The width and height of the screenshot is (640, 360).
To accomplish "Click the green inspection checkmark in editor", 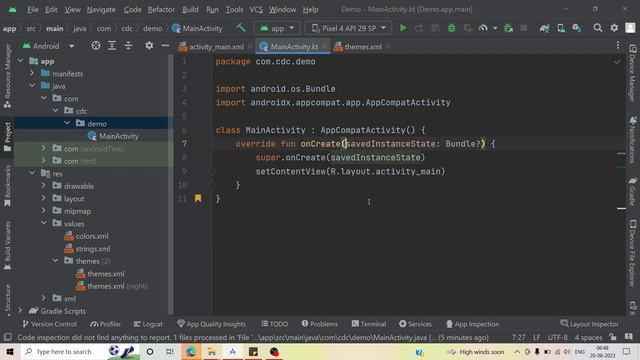I will tap(617, 62).
